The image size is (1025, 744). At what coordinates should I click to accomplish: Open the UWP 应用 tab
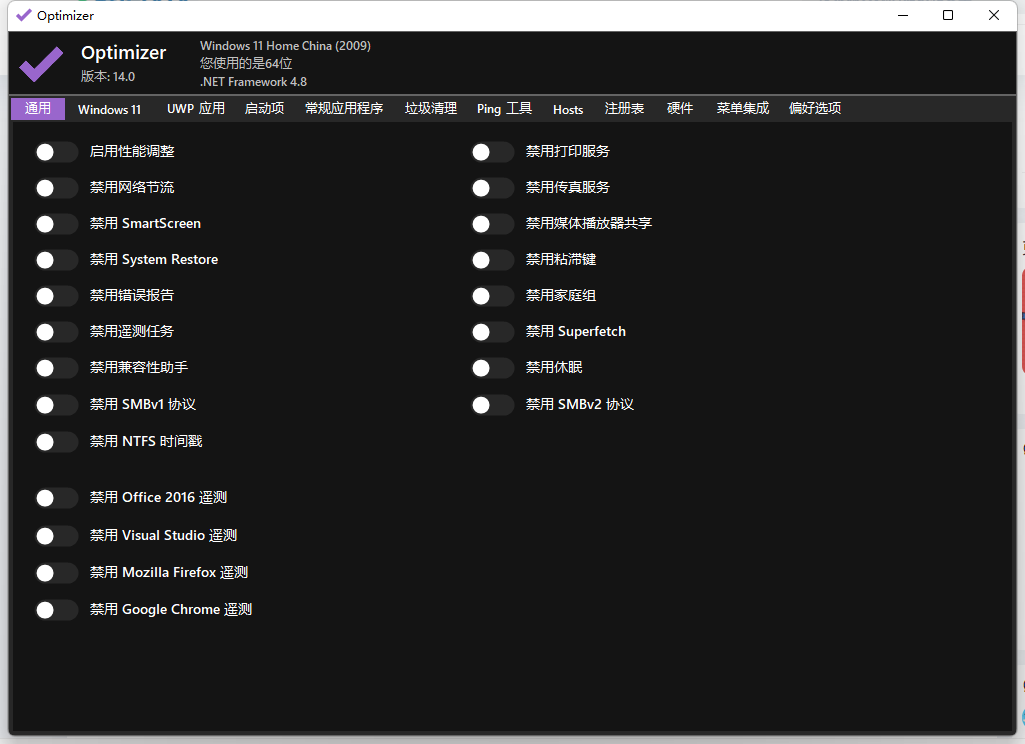click(194, 109)
